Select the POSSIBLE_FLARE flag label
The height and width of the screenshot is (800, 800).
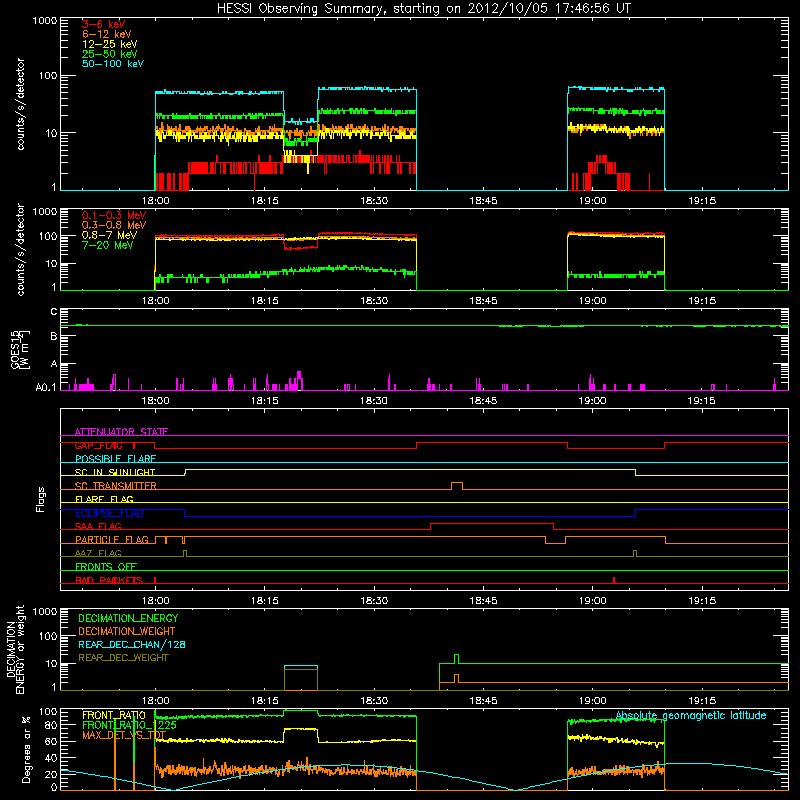click(115, 459)
